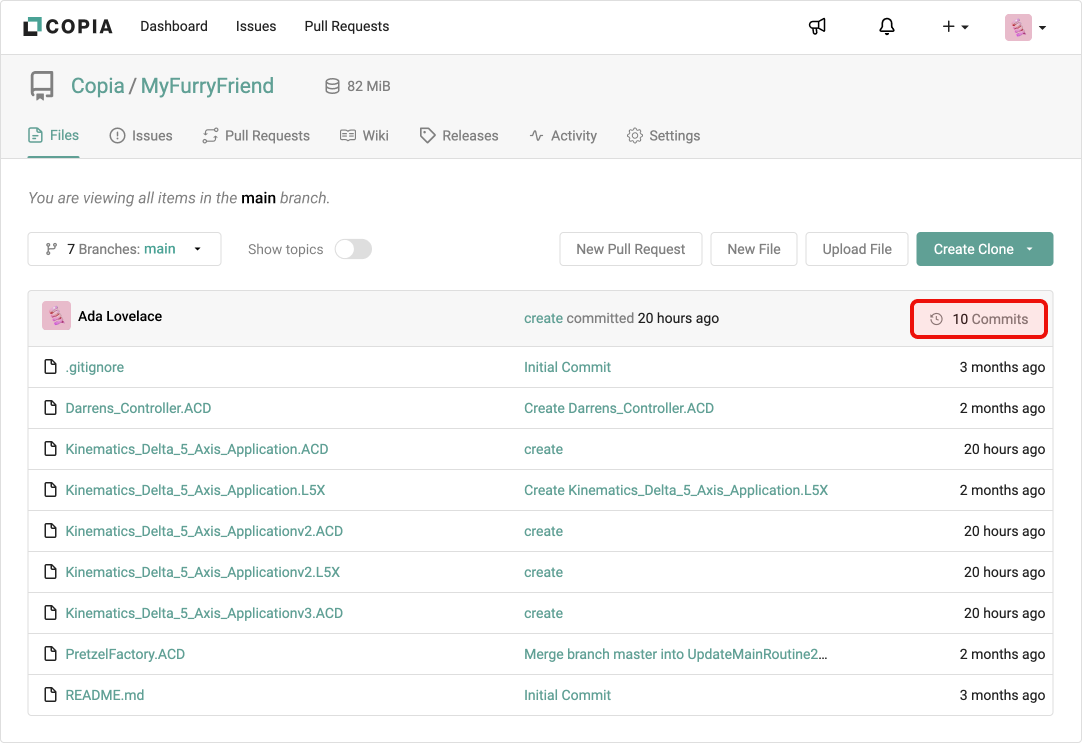Screen dimensions: 1082x743
Task: Click the repository icon beside Copia/MyFurryFriend
Action: point(42,87)
